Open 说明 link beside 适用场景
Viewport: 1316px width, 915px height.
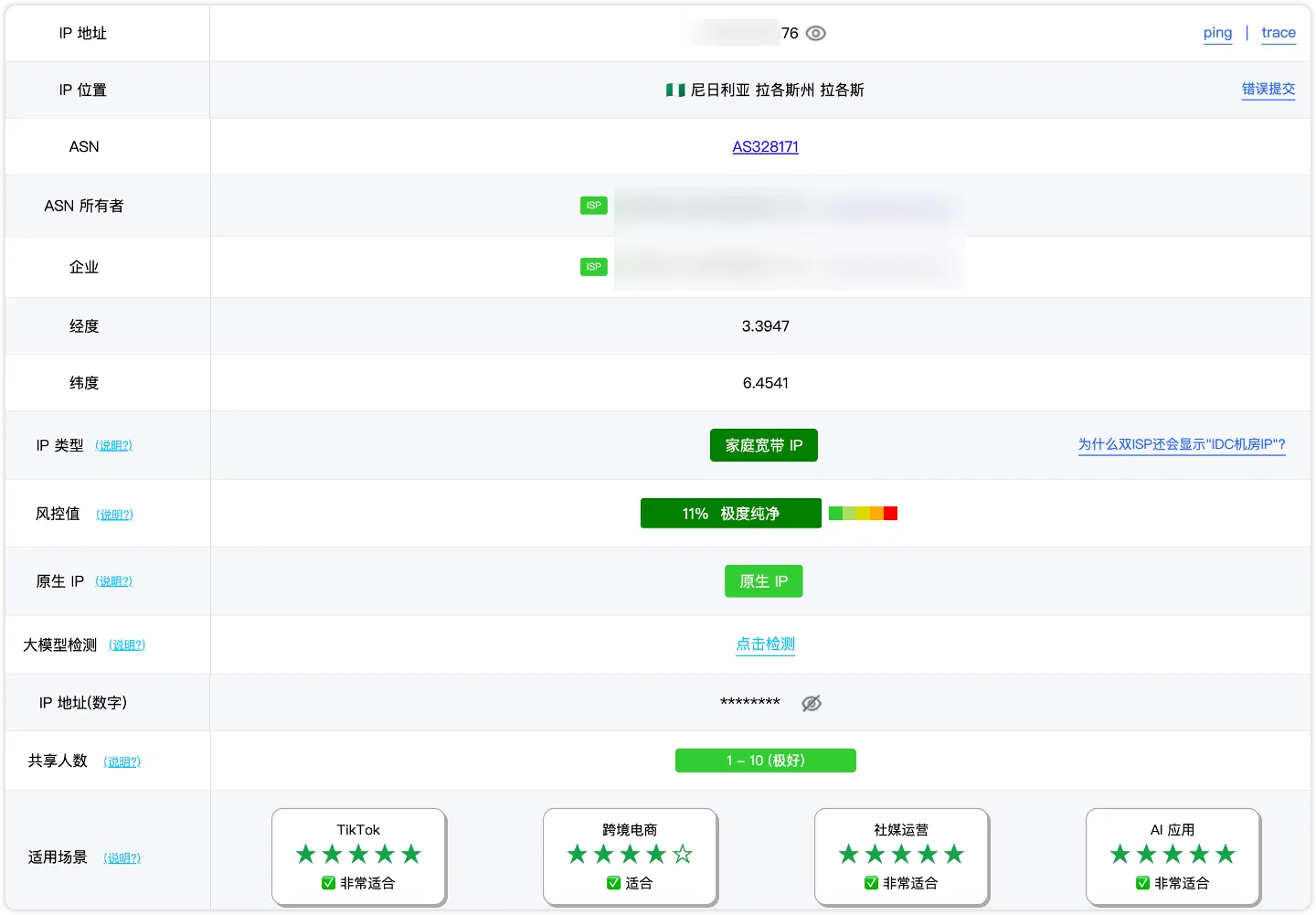tap(122, 858)
